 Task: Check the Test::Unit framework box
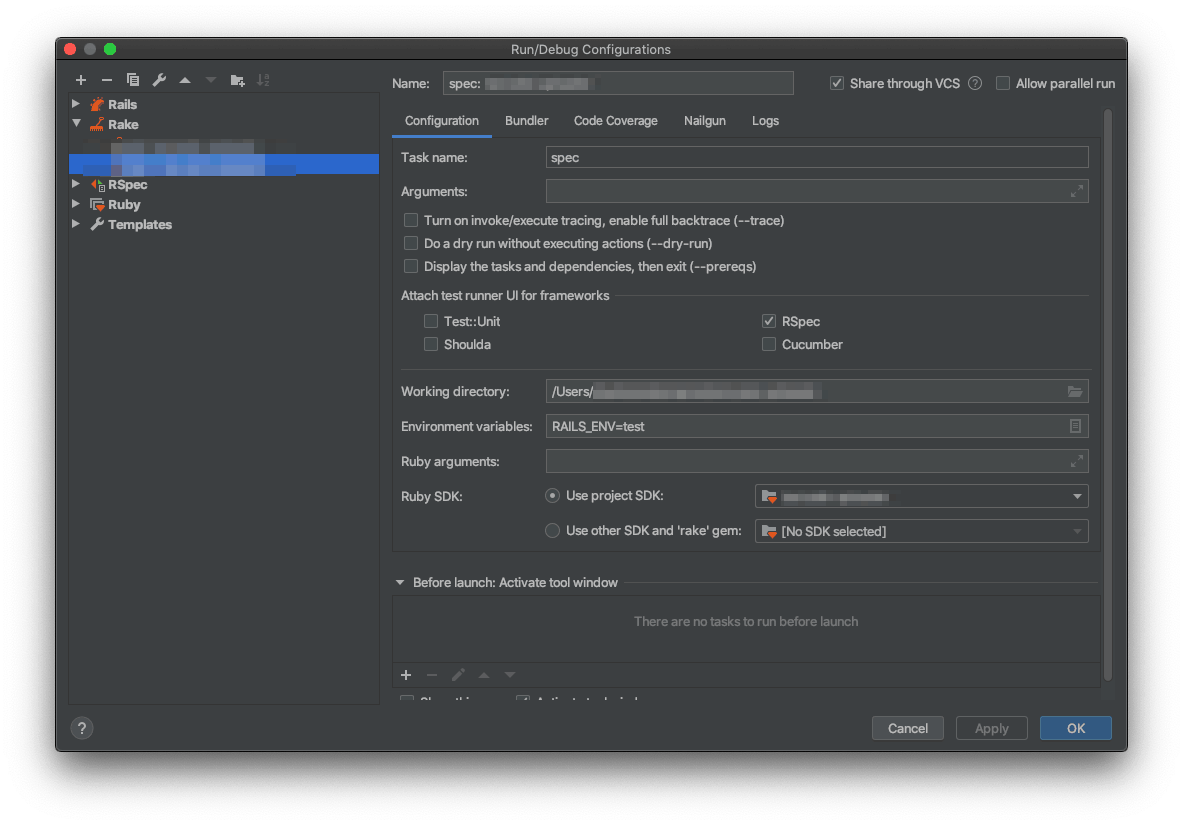tap(431, 322)
